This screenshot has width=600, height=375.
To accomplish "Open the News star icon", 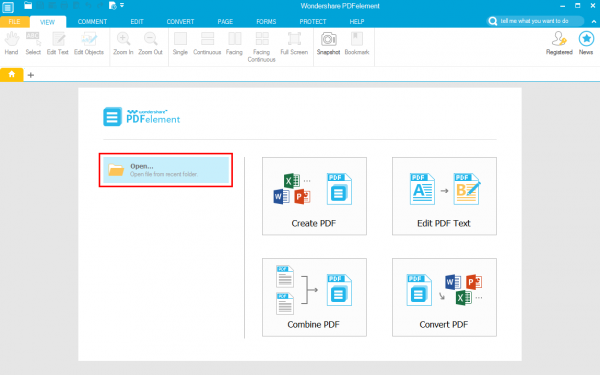I will coord(586,43).
